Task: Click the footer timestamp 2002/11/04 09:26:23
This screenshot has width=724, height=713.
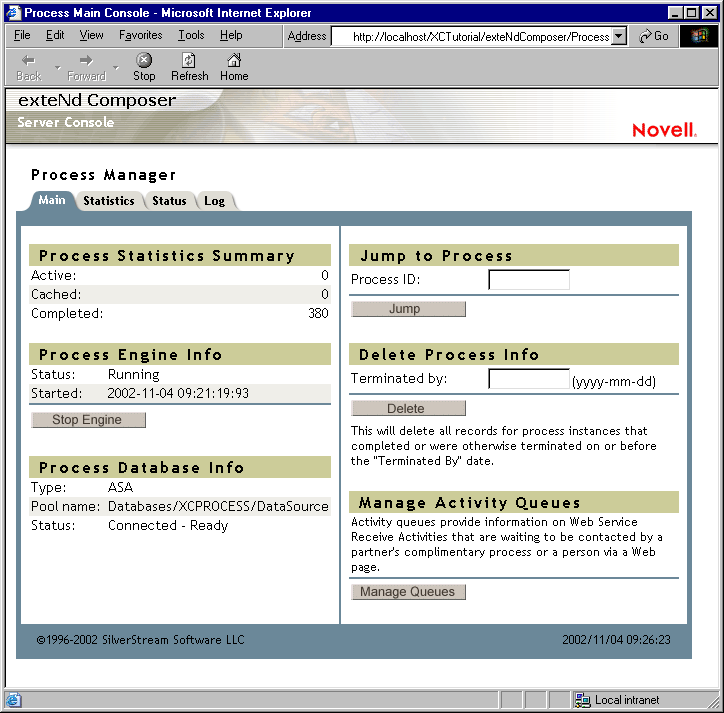Action: [616, 640]
